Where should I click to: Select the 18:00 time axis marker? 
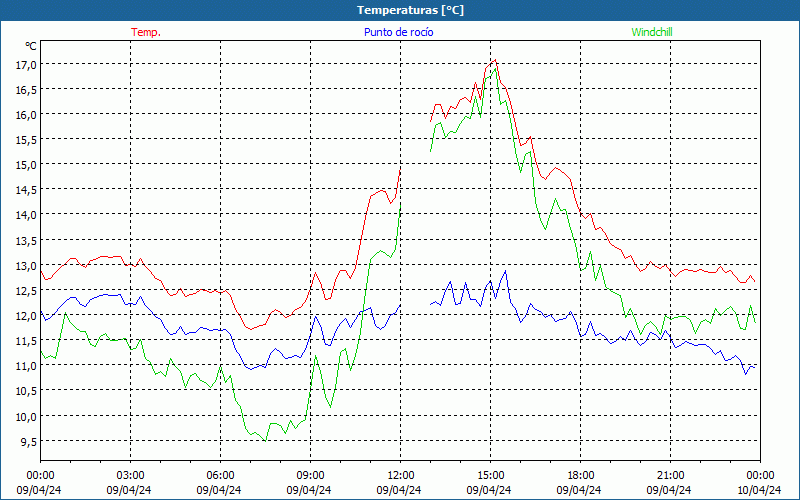coord(580,475)
